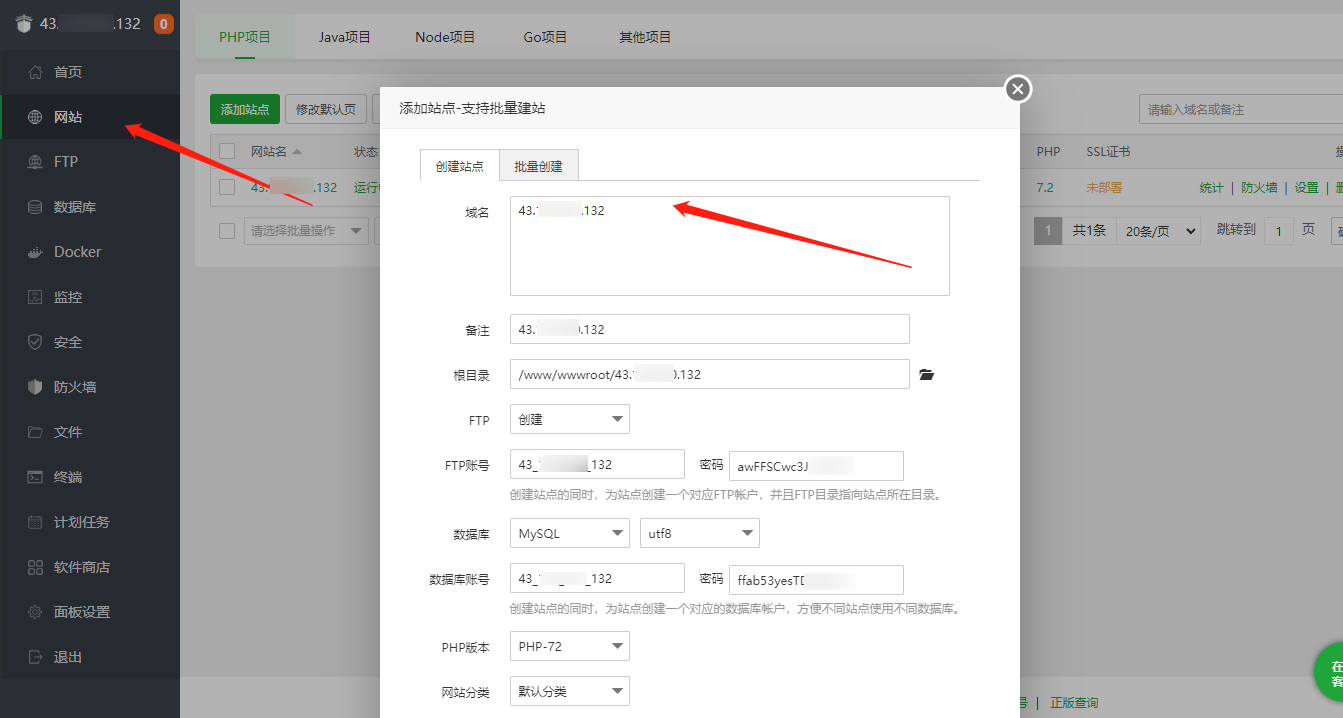Open 面板设置 gear icon
Viewport: 1343px width, 718px height.
[36, 612]
